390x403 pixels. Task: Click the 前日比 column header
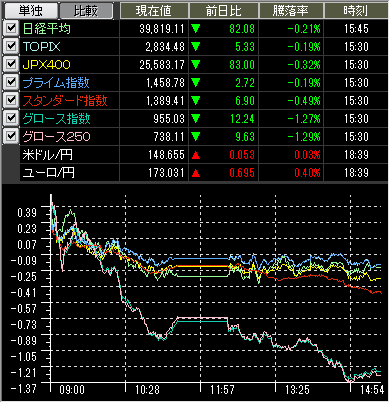[223, 11]
